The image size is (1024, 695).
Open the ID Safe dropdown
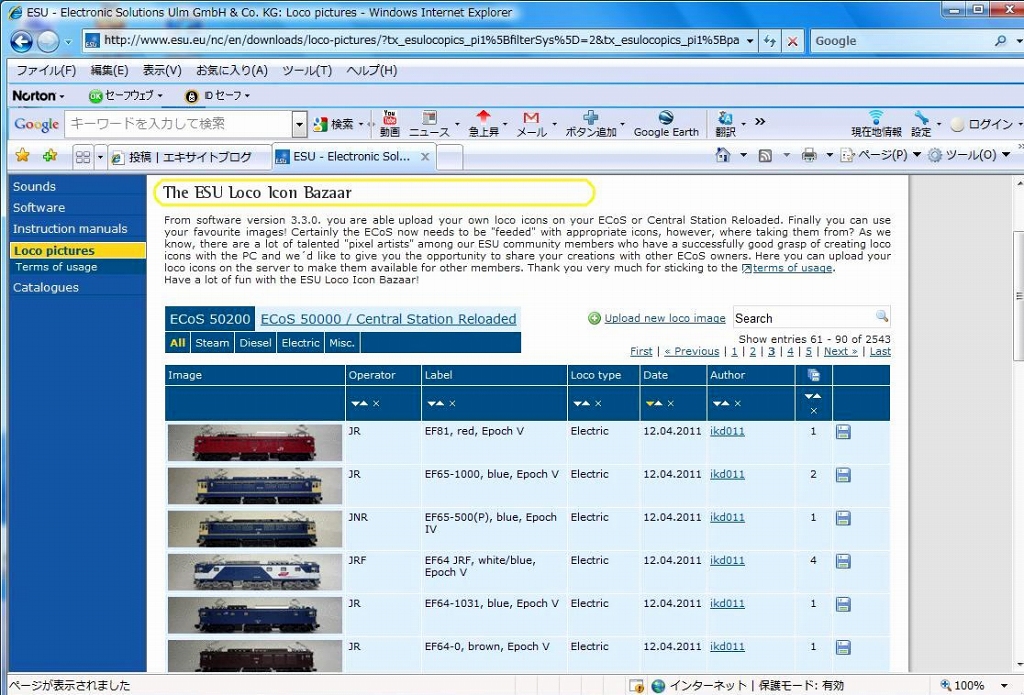[x=217, y=95]
